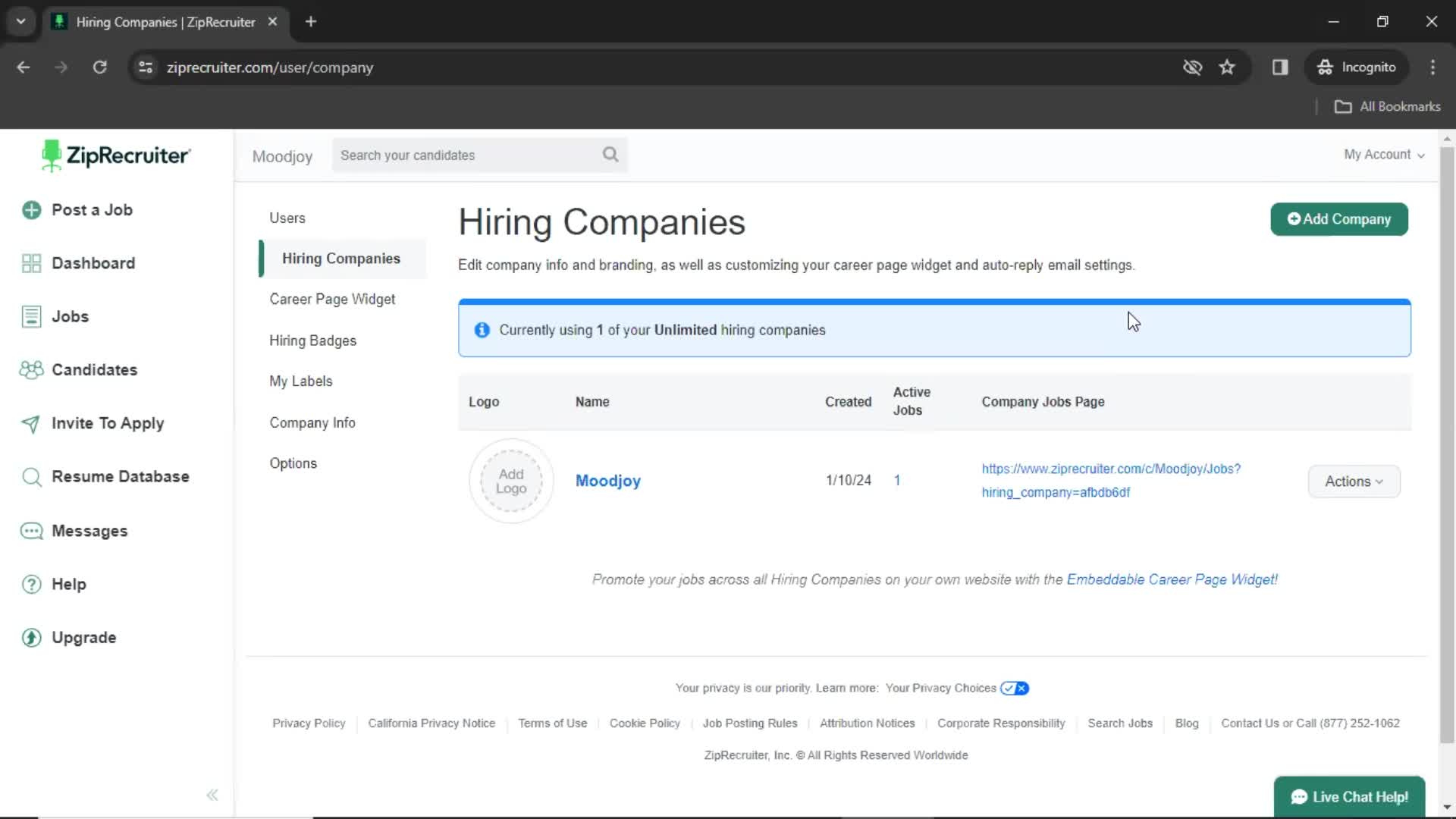Click the active jobs count 1 link
The image size is (1456, 819).
tap(896, 481)
